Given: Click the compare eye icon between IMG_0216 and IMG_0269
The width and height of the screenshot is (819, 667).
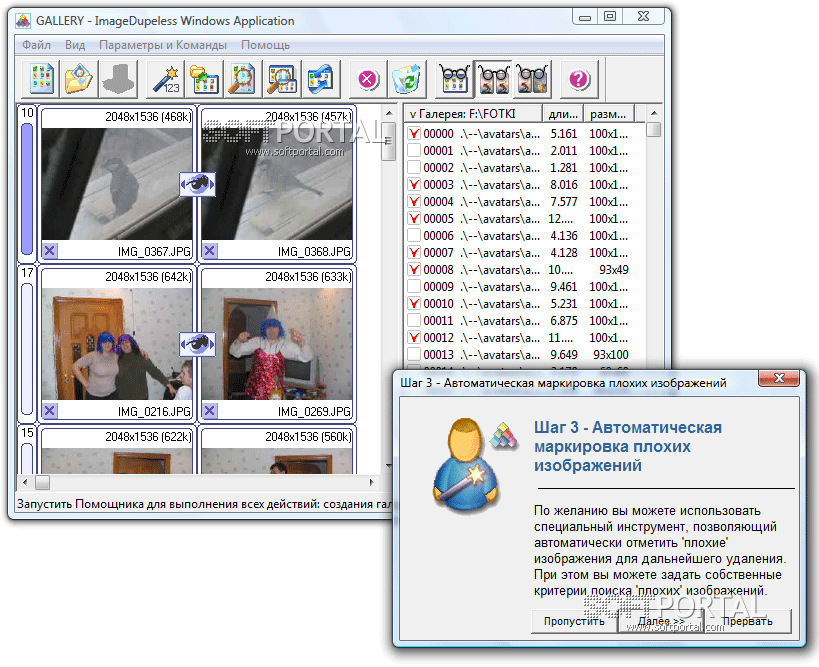Looking at the screenshot, I should [197, 344].
